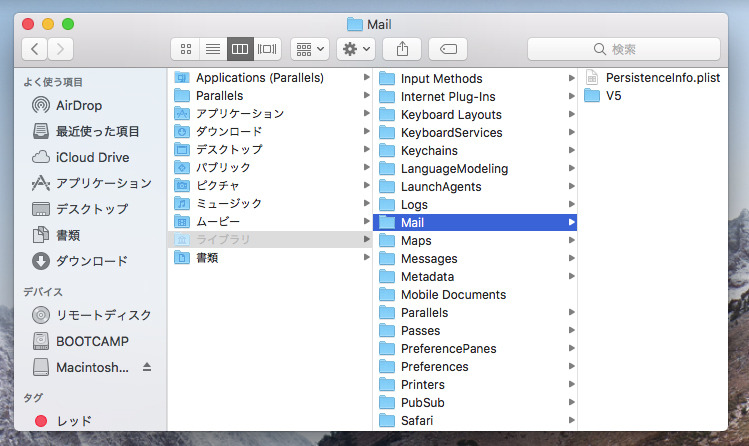Open アプリケーション in the sidebar

[91, 183]
